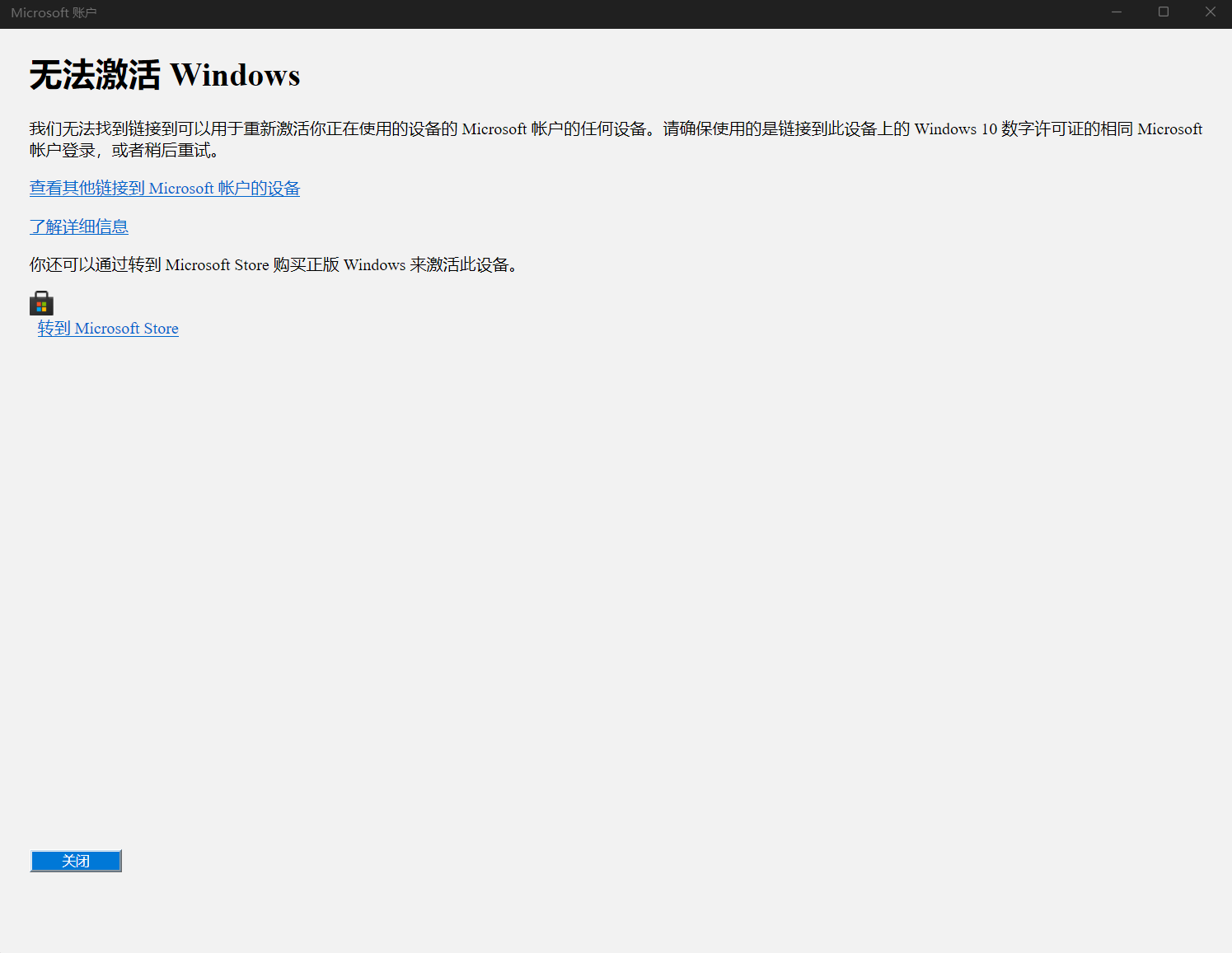This screenshot has width=1232, height=953.
Task: Follow the 了解详细信息 link
Action: click(79, 227)
